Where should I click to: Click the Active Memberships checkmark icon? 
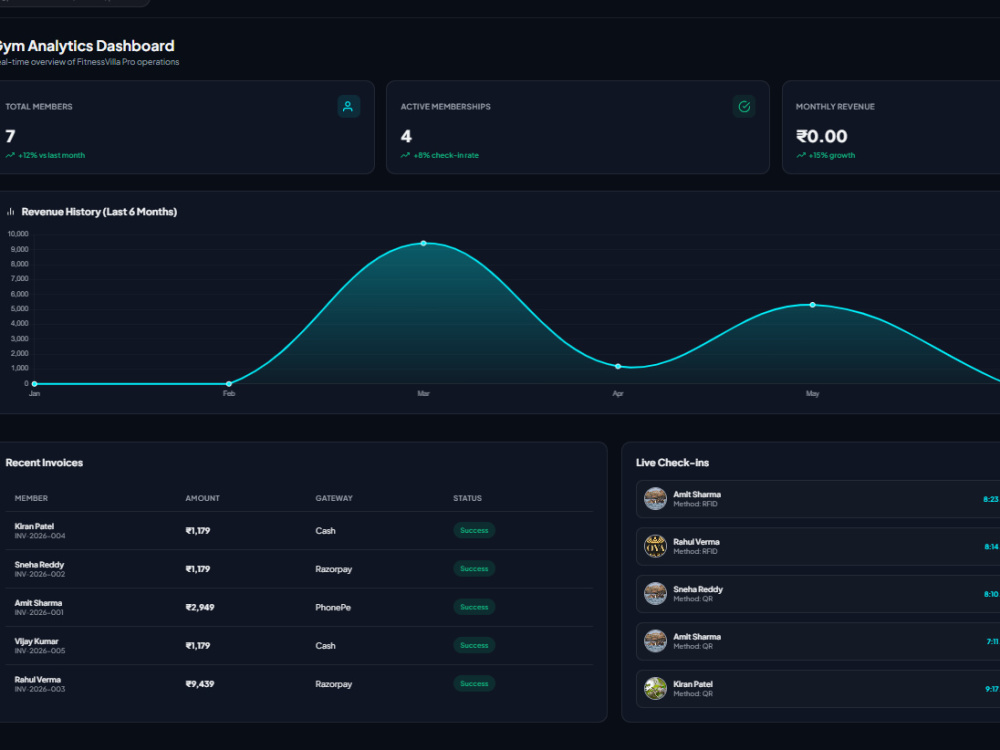click(x=744, y=107)
